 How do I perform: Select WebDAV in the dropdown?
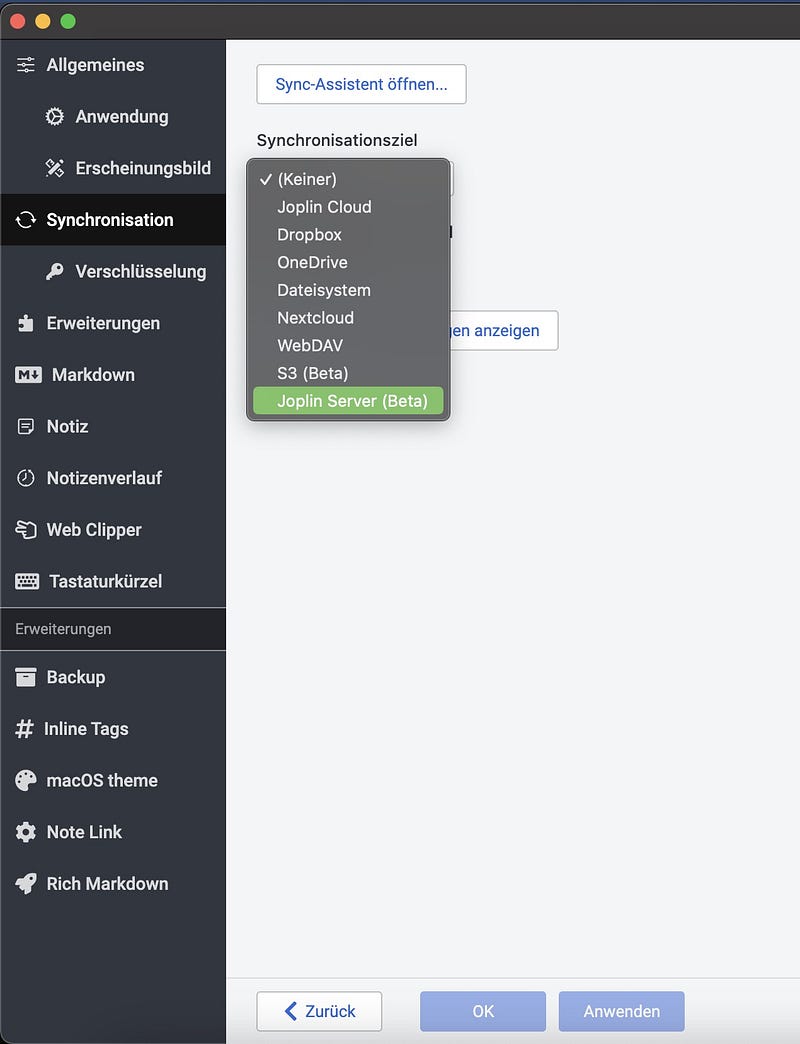pos(348,346)
